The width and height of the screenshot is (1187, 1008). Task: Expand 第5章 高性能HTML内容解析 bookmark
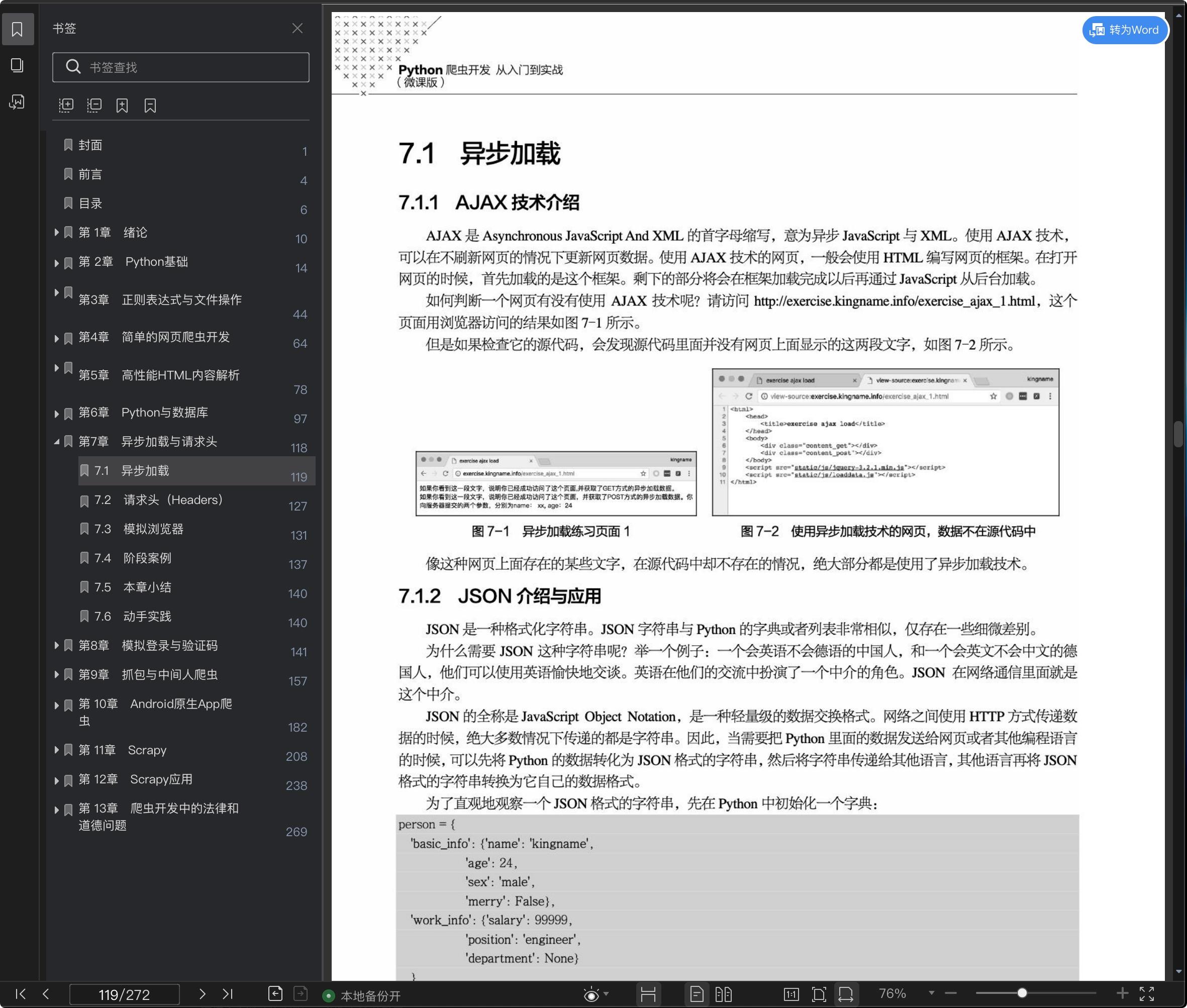(57, 368)
